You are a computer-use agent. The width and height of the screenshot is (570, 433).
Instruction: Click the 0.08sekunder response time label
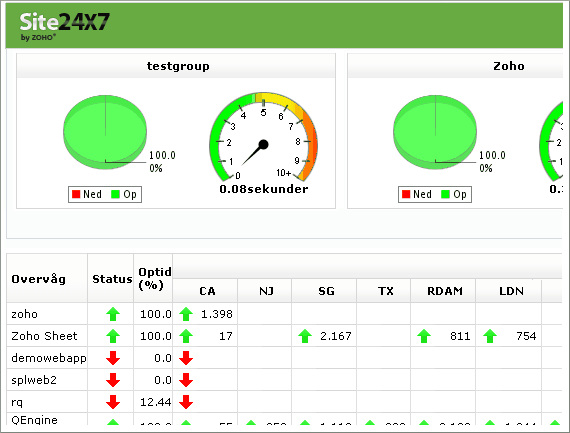(x=264, y=189)
